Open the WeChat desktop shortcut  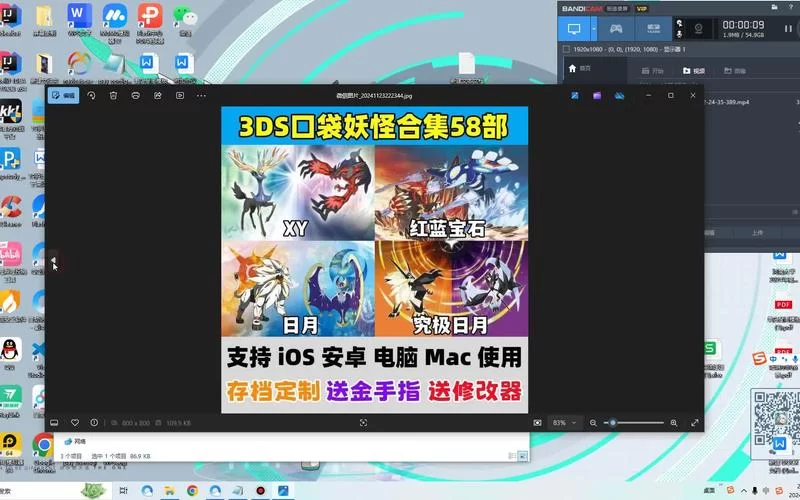click(185, 20)
